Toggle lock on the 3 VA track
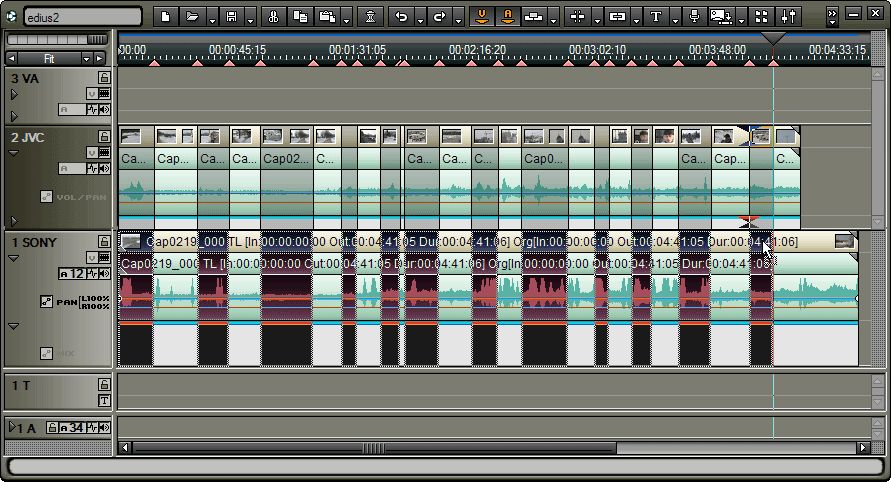The width and height of the screenshot is (891, 482). (103, 77)
